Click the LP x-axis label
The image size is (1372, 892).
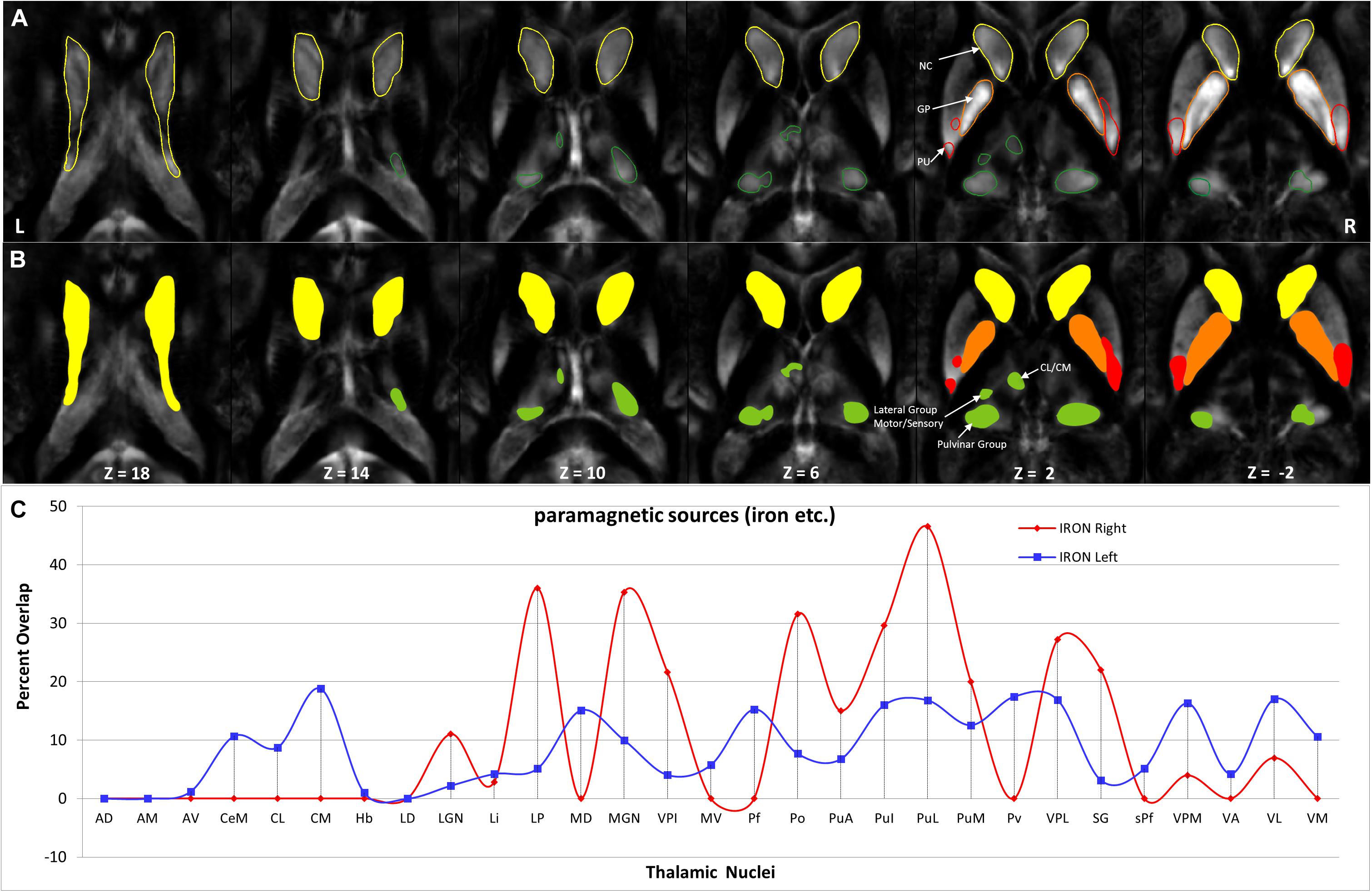[x=537, y=818]
